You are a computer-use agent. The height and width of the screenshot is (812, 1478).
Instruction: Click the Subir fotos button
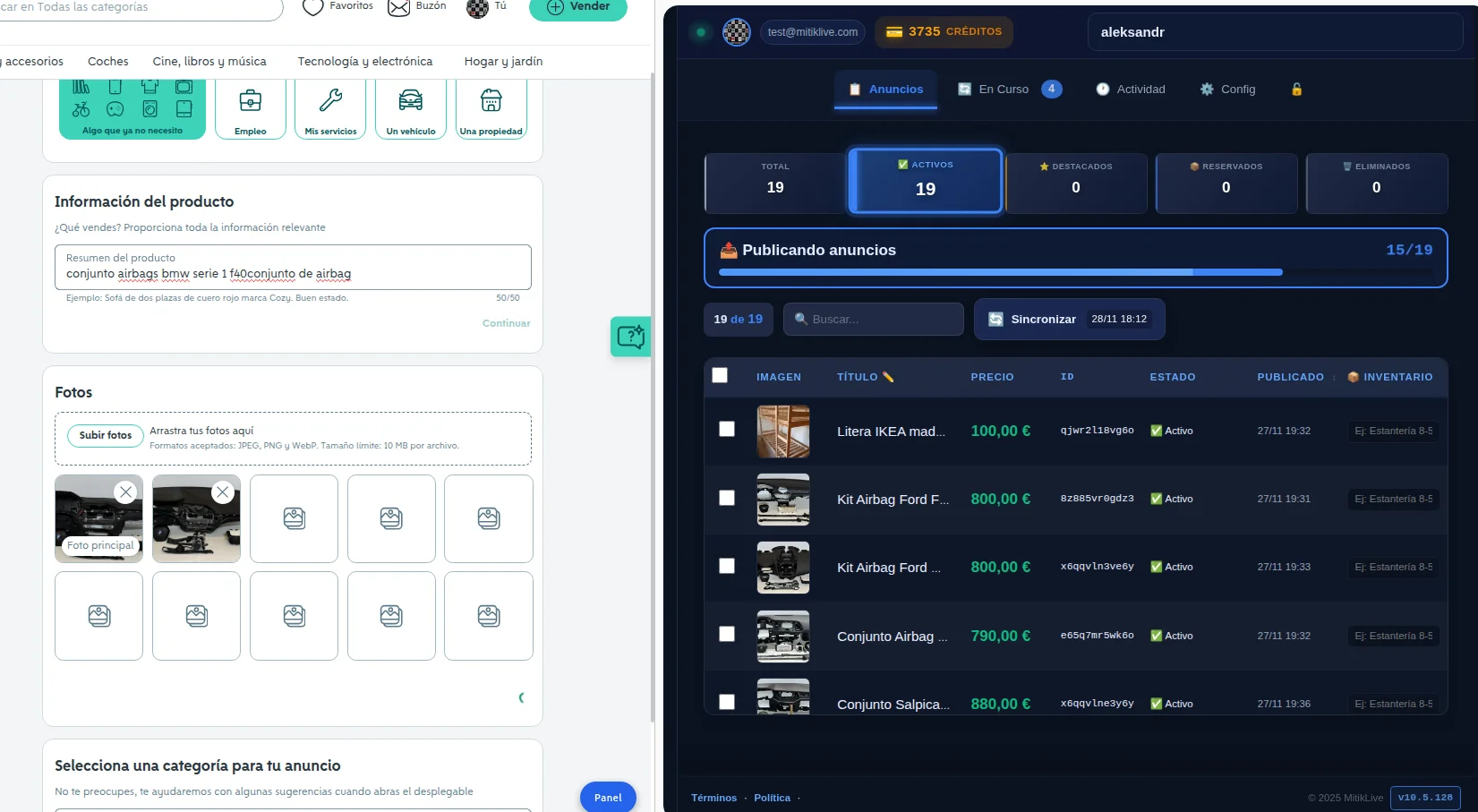[x=106, y=435]
